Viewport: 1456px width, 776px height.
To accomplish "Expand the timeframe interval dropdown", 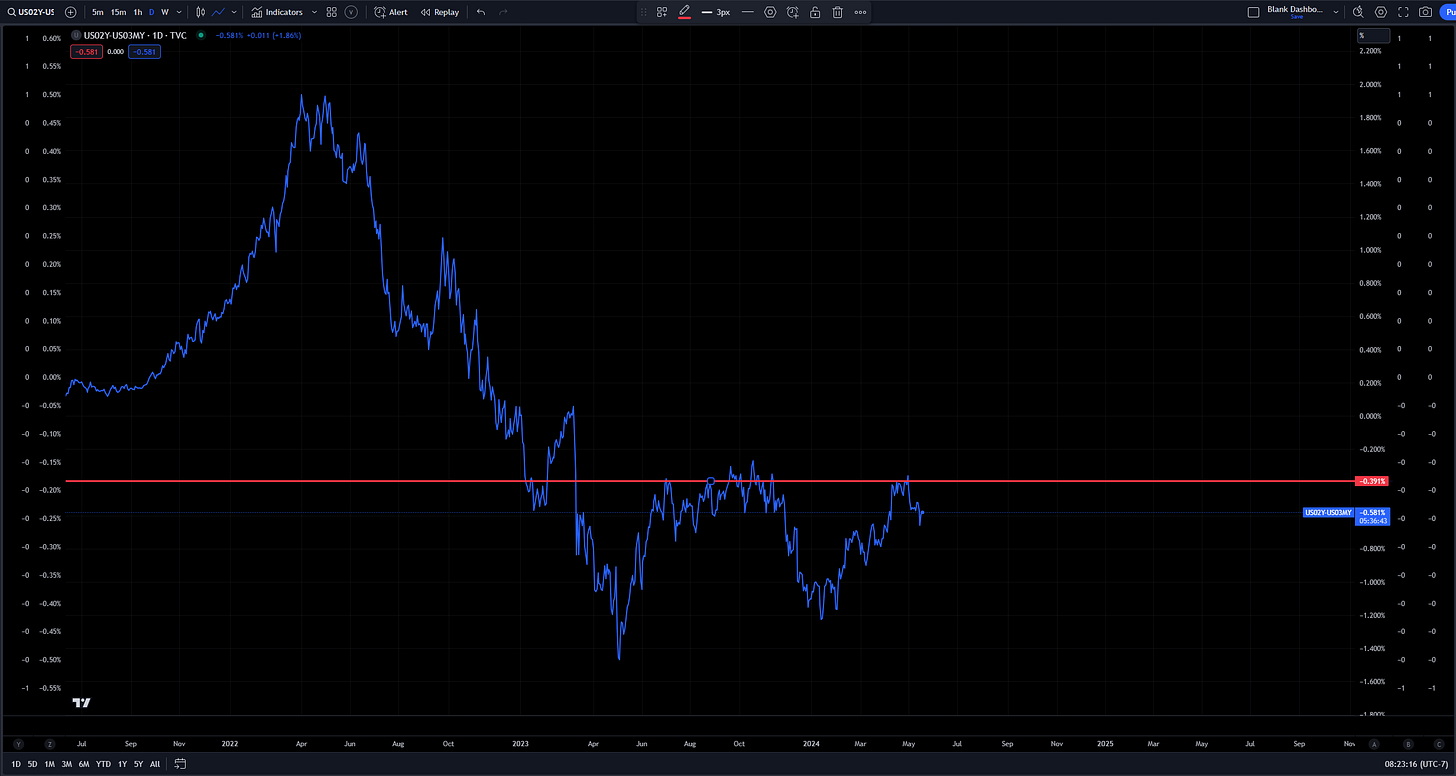I will coord(178,12).
